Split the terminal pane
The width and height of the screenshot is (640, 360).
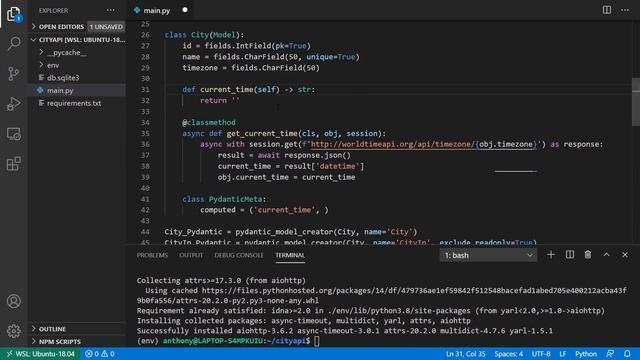coord(570,255)
